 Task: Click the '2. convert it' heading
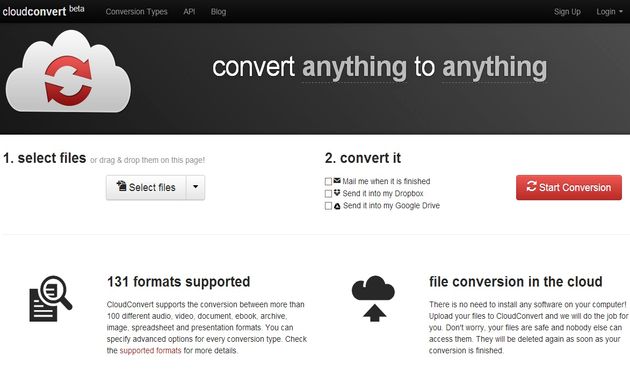(x=362, y=158)
